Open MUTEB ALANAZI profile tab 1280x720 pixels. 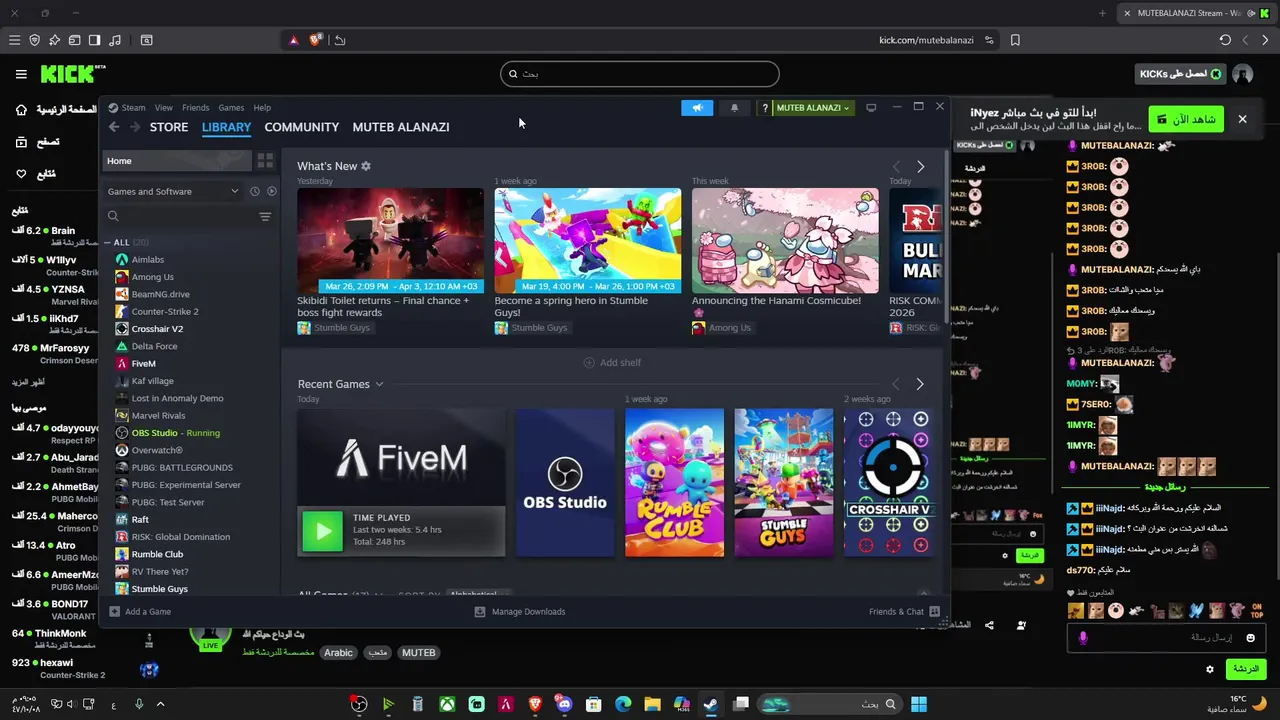pyautogui.click(x=401, y=127)
